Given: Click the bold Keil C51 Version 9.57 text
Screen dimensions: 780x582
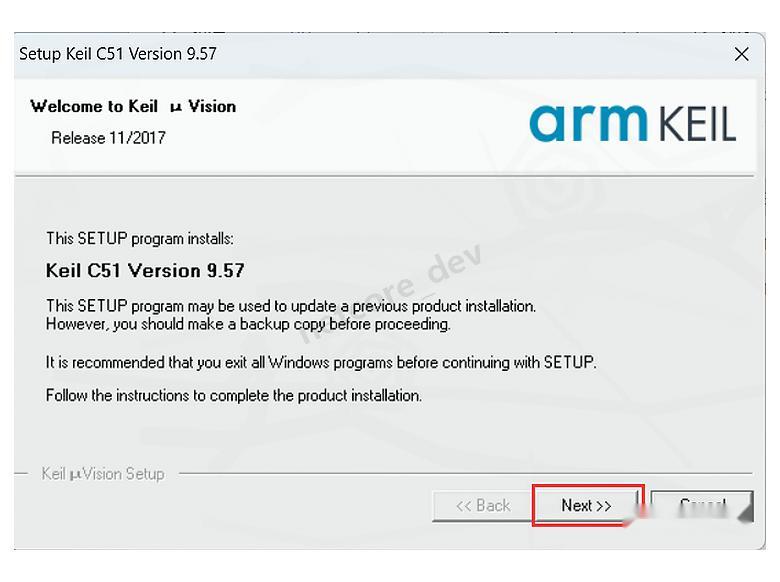Looking at the screenshot, I should pyautogui.click(x=145, y=271).
